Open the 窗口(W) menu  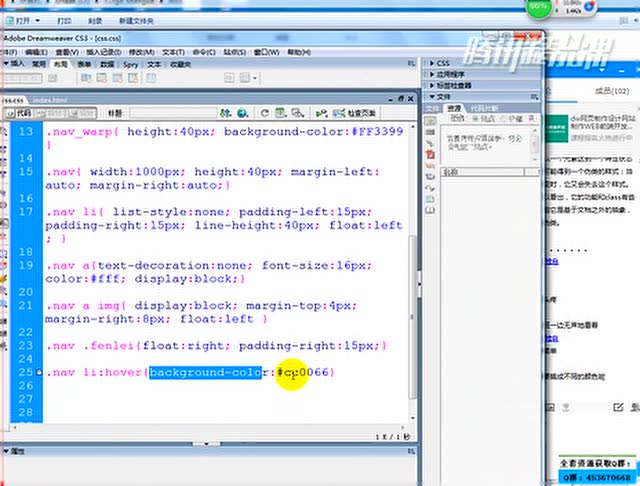tap(267, 52)
